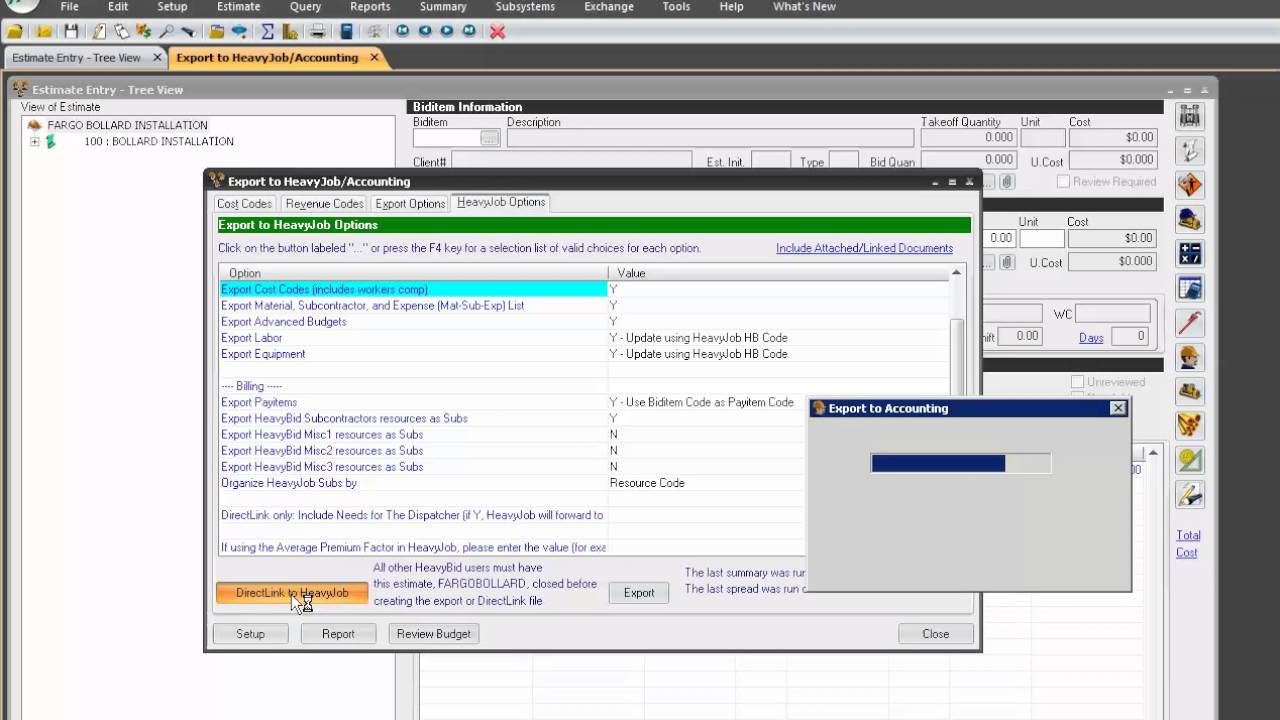Image resolution: width=1280 pixels, height=720 pixels.
Task: Click the red X toolbar icon
Action: pyautogui.click(x=497, y=31)
